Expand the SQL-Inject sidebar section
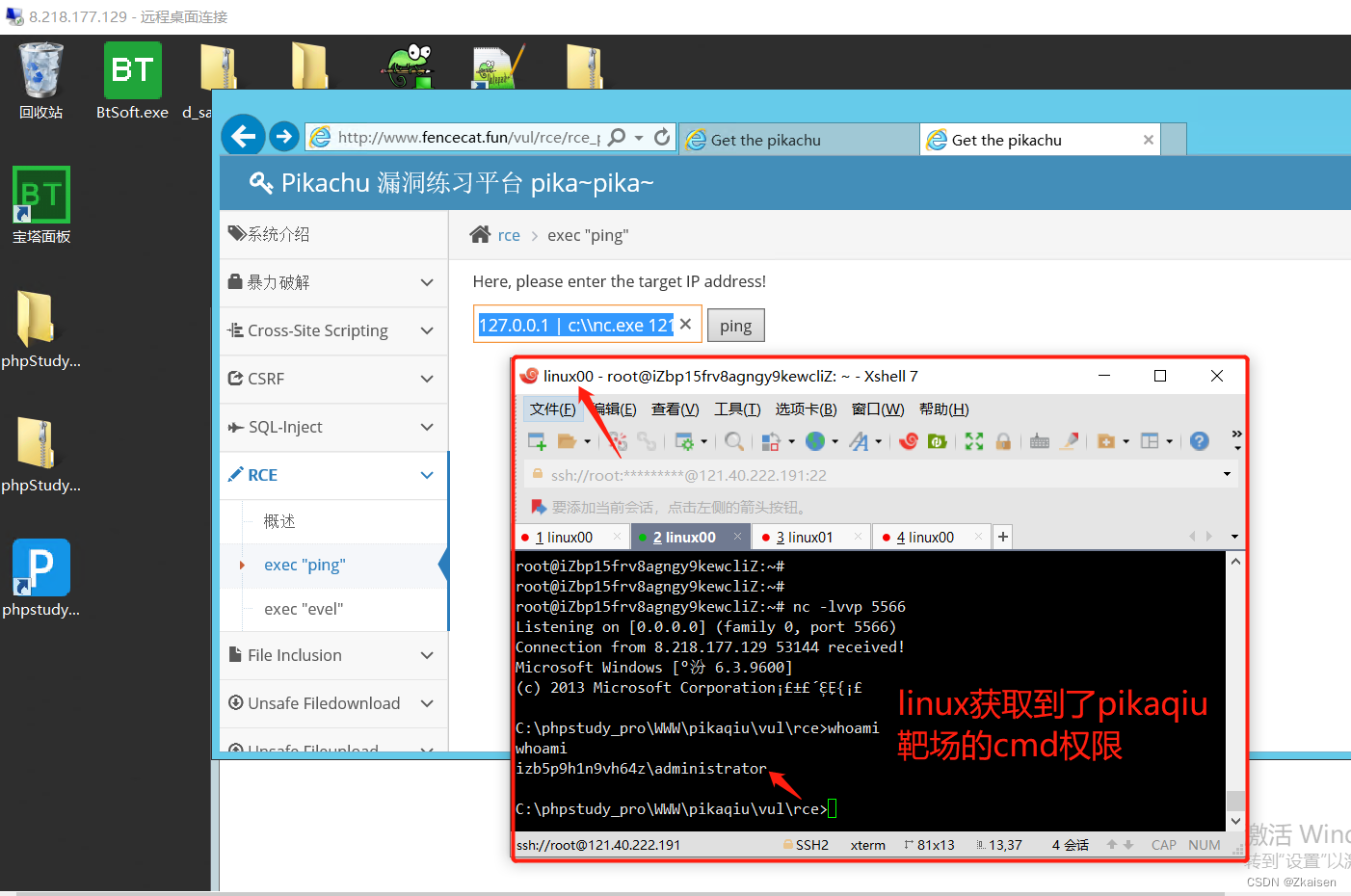The width and height of the screenshot is (1351, 896). point(333,427)
